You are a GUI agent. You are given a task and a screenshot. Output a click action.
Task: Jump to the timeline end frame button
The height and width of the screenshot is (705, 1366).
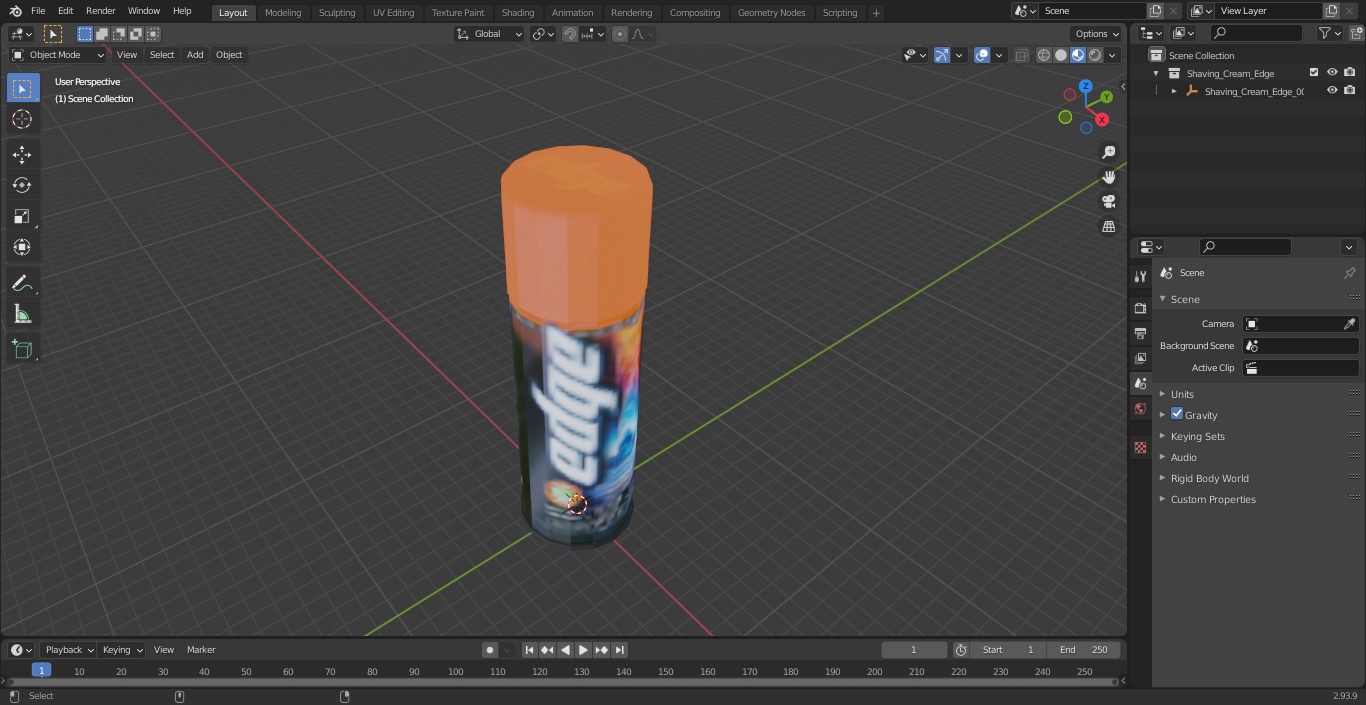click(619, 650)
